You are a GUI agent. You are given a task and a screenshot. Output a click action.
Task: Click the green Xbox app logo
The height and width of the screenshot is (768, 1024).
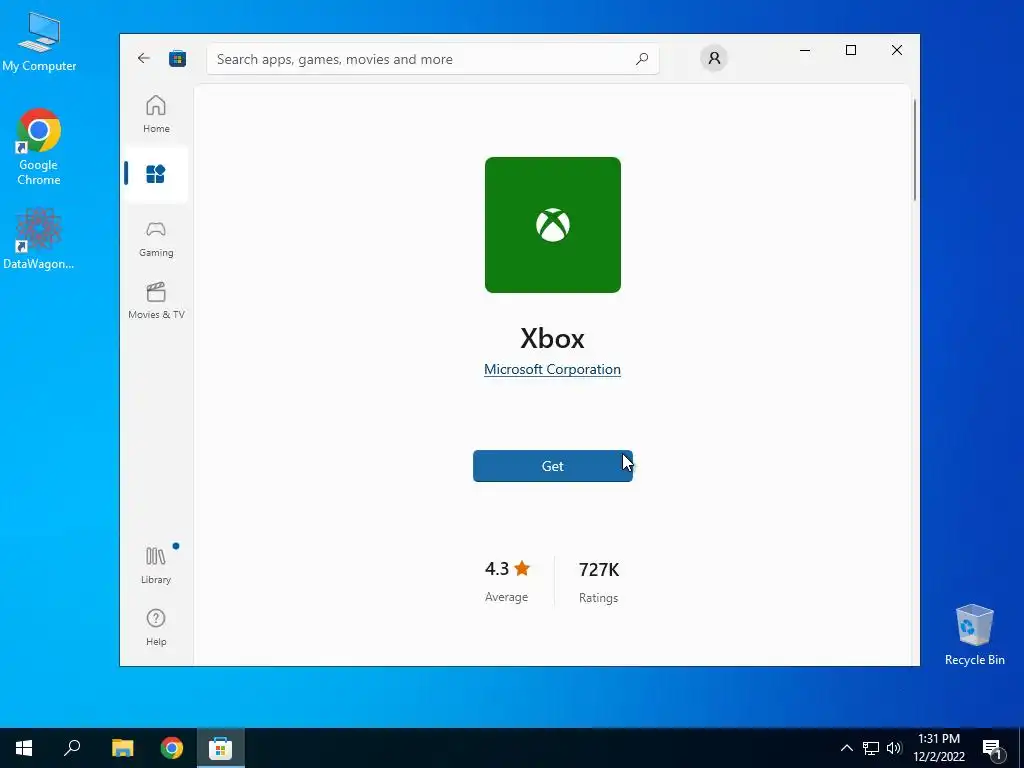point(552,225)
